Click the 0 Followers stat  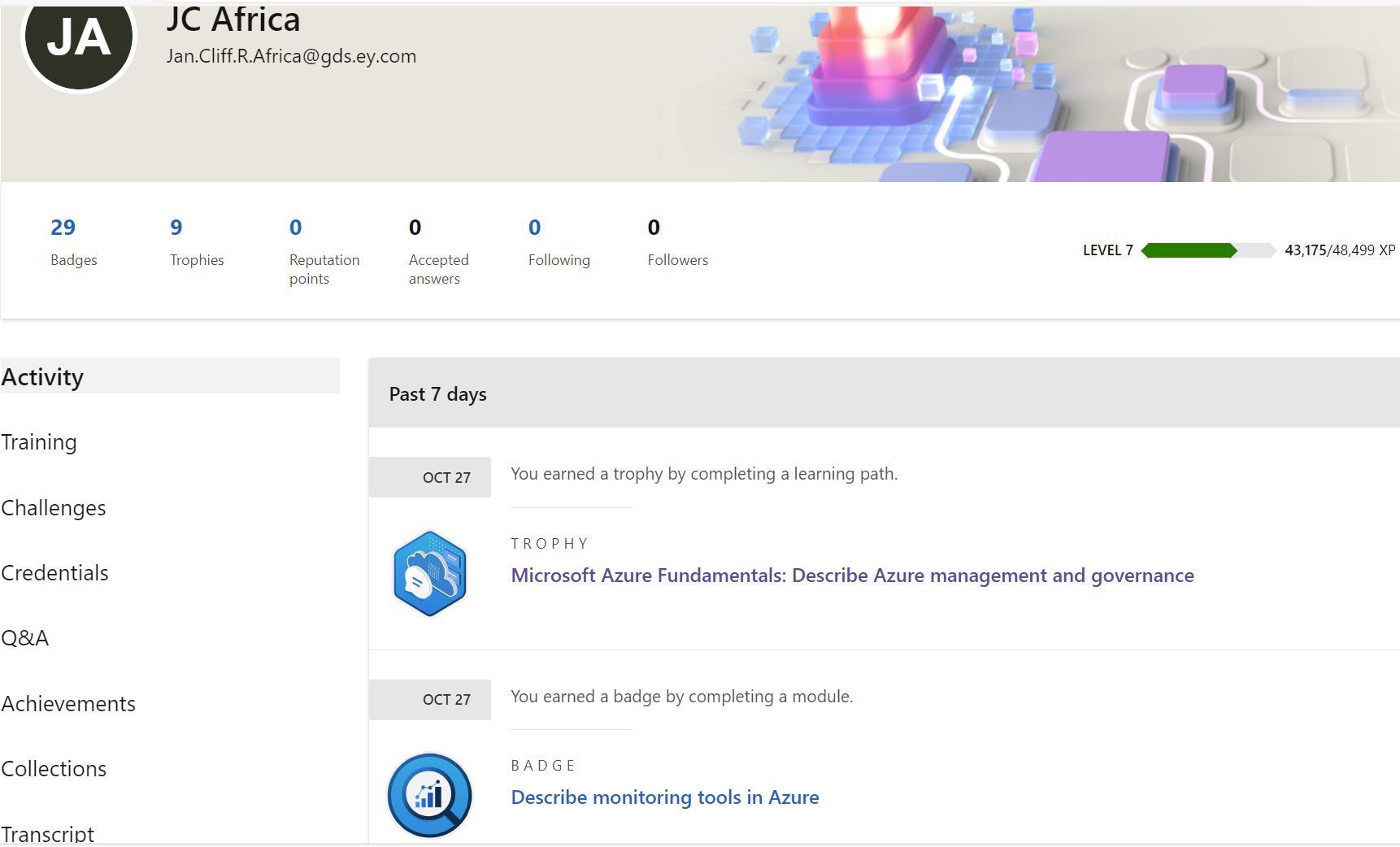point(678,241)
